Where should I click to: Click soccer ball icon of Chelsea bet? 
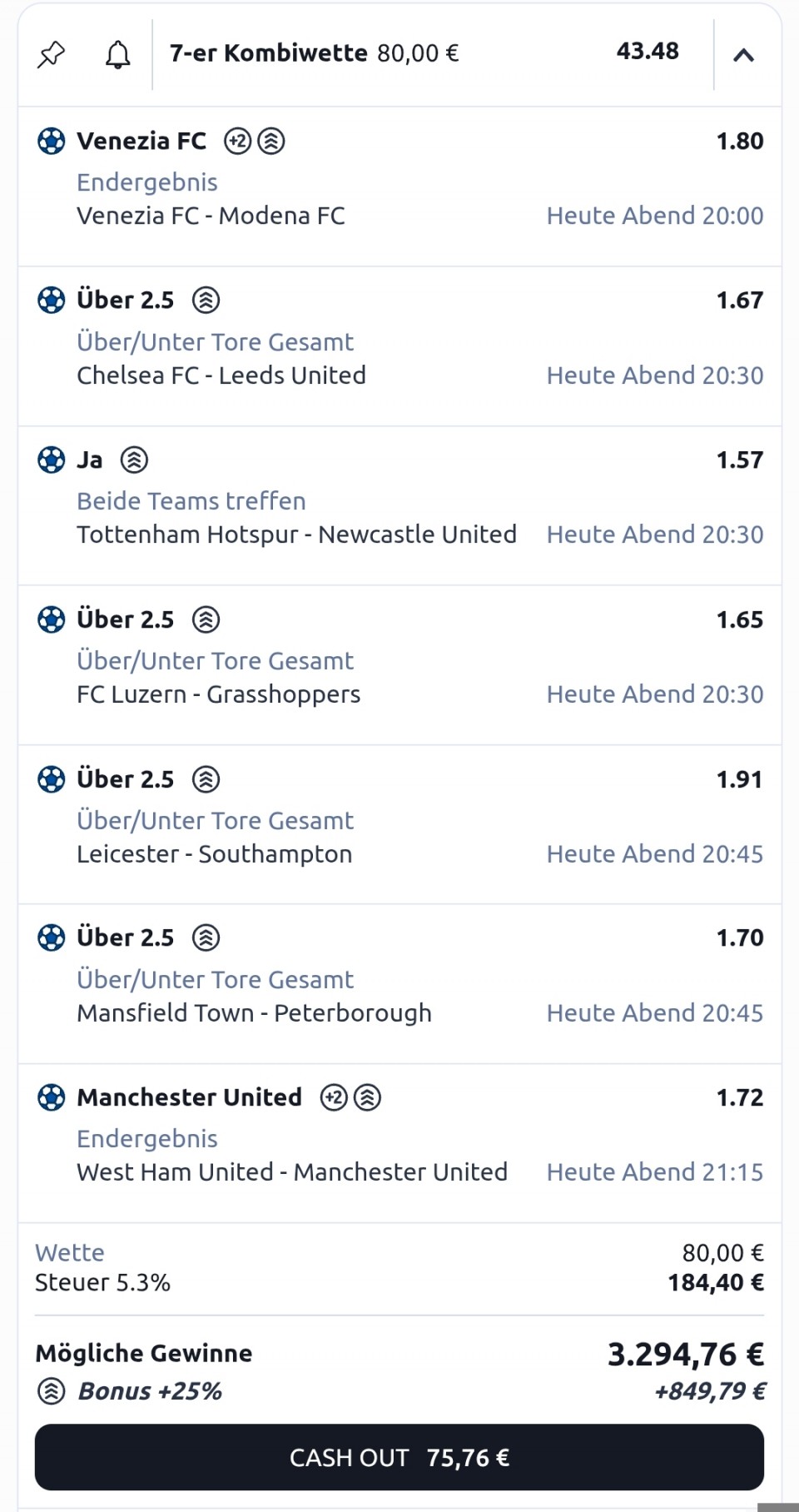pyautogui.click(x=52, y=300)
